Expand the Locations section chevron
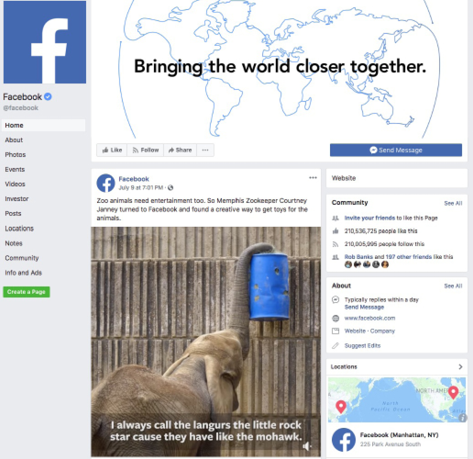Image resolution: width=473 pixels, height=459 pixels. point(460,367)
